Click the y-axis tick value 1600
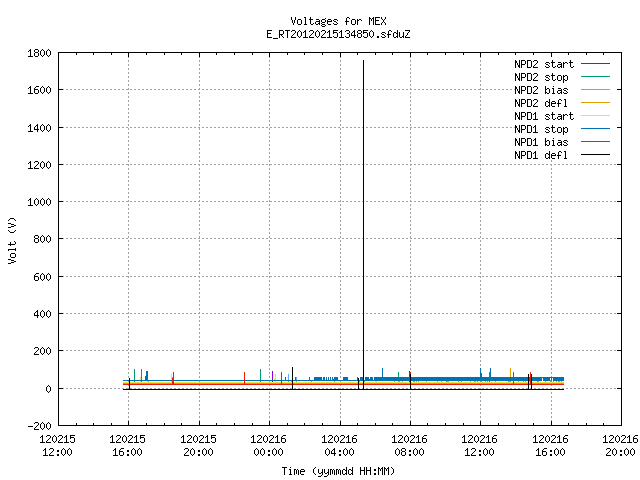This screenshot has width=640, height=480. [x=39, y=90]
